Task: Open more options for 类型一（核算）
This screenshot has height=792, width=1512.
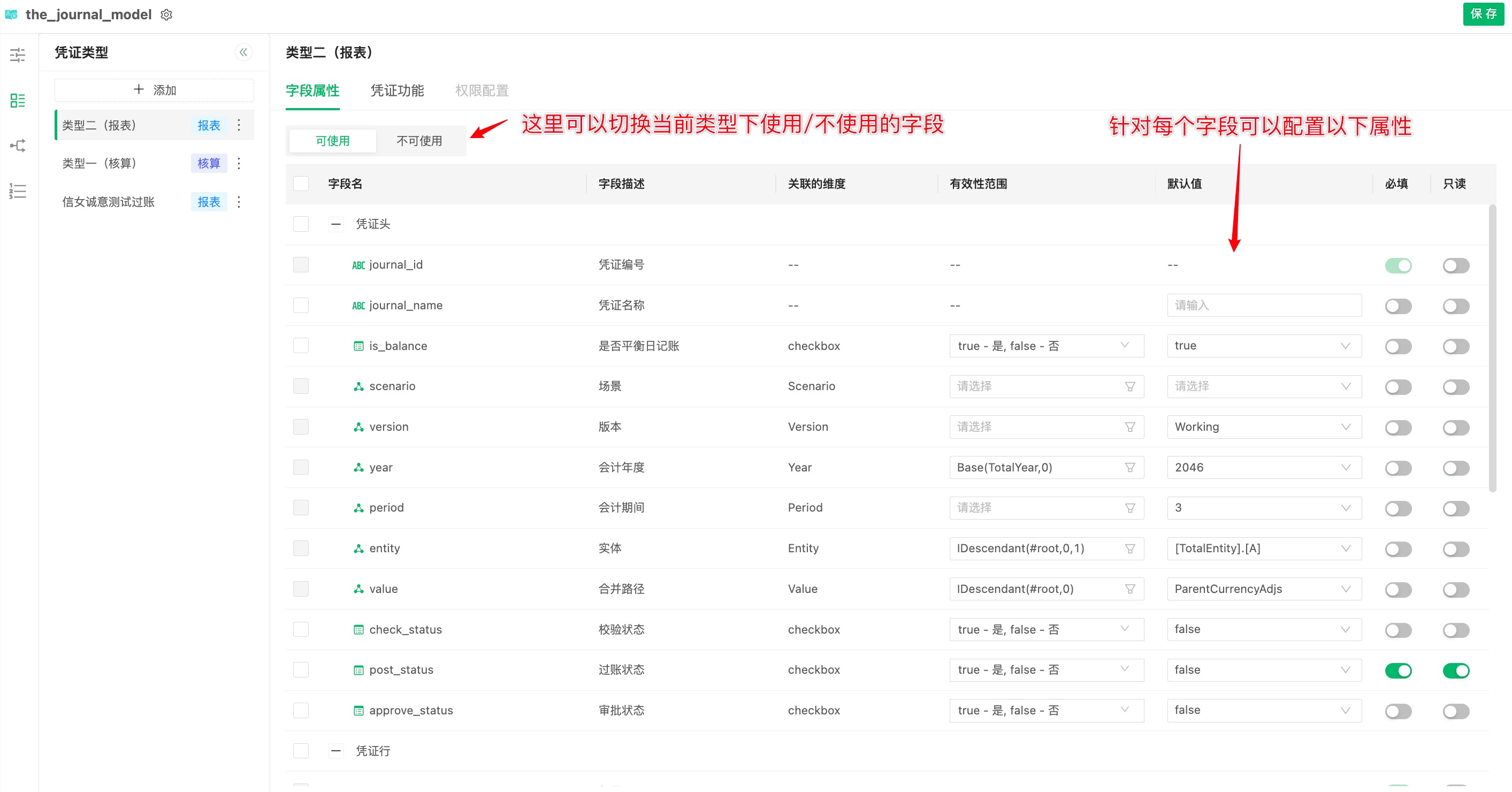Action: click(x=239, y=163)
